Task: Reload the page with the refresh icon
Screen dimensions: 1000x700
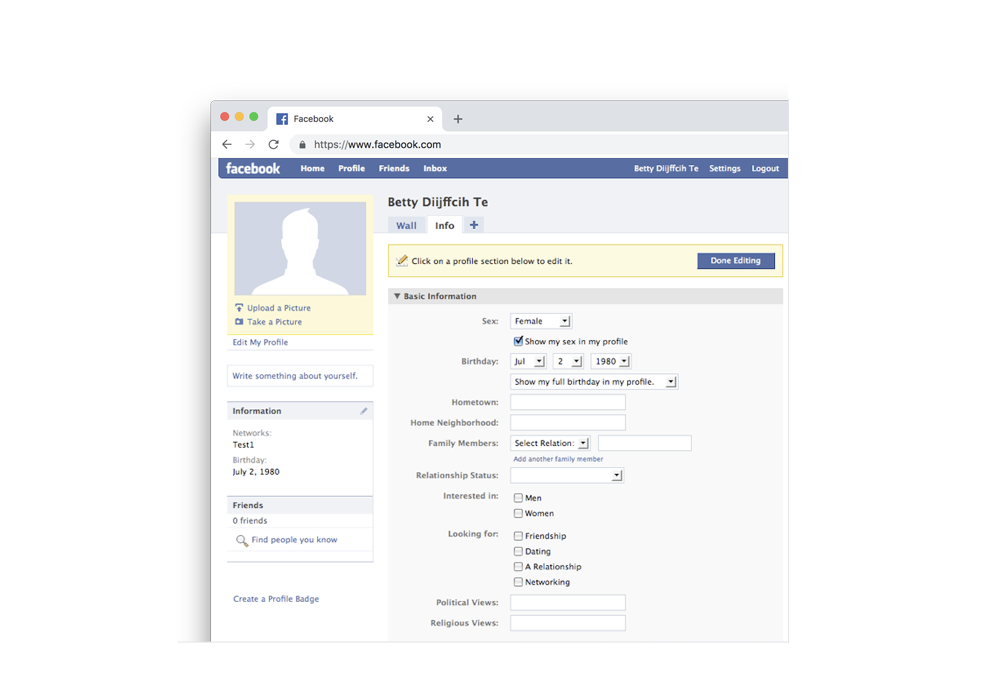Action: pos(274,145)
